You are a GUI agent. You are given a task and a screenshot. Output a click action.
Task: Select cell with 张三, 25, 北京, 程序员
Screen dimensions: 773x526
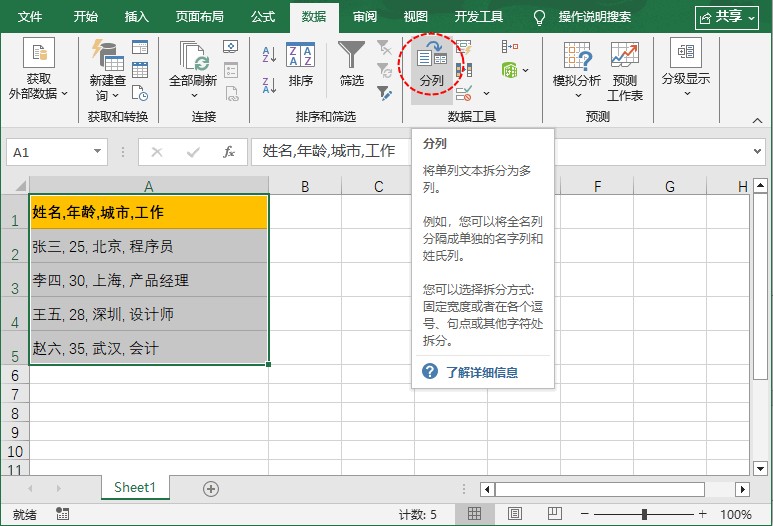[149, 246]
